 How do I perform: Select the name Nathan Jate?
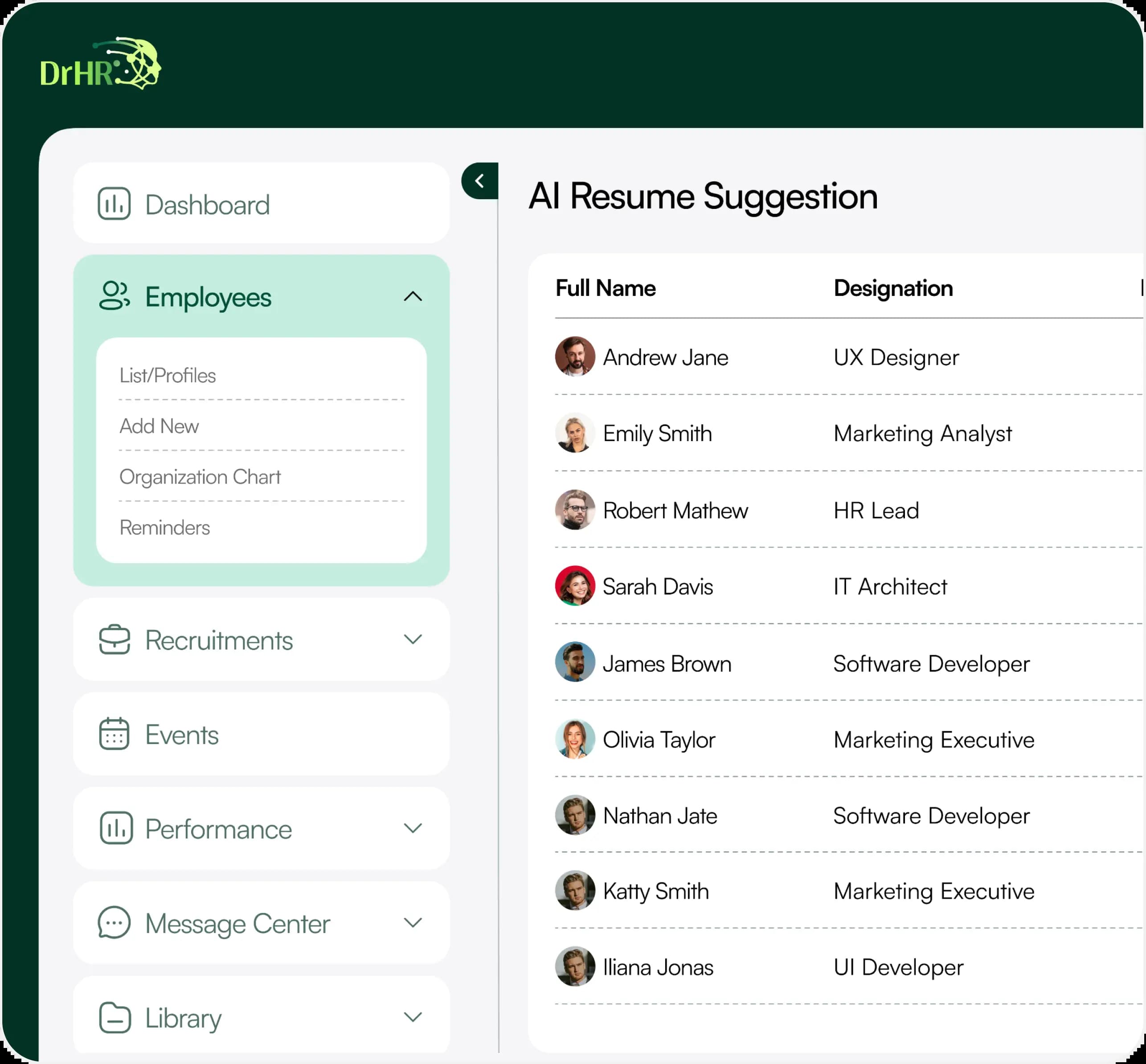(x=660, y=816)
